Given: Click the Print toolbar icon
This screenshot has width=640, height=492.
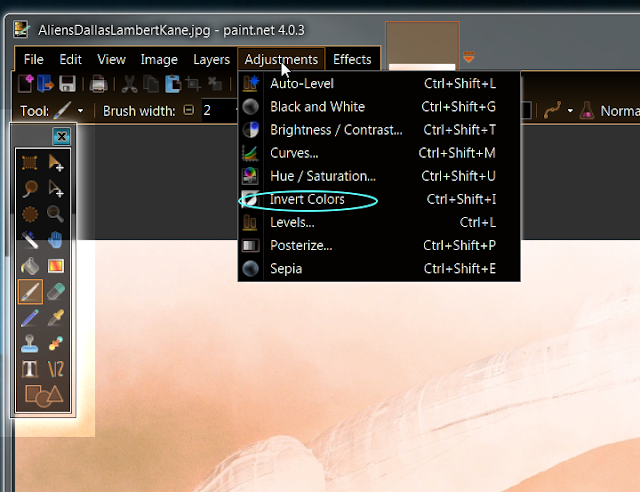Looking at the screenshot, I should click(x=98, y=84).
